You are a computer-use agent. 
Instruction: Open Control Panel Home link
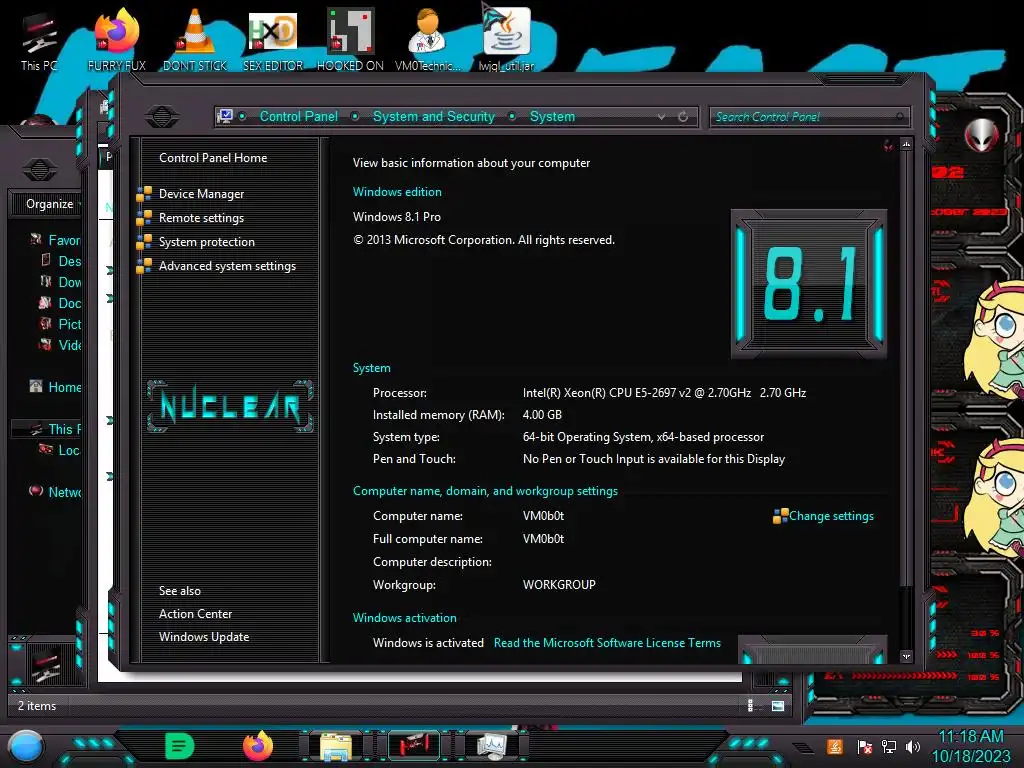(213, 157)
